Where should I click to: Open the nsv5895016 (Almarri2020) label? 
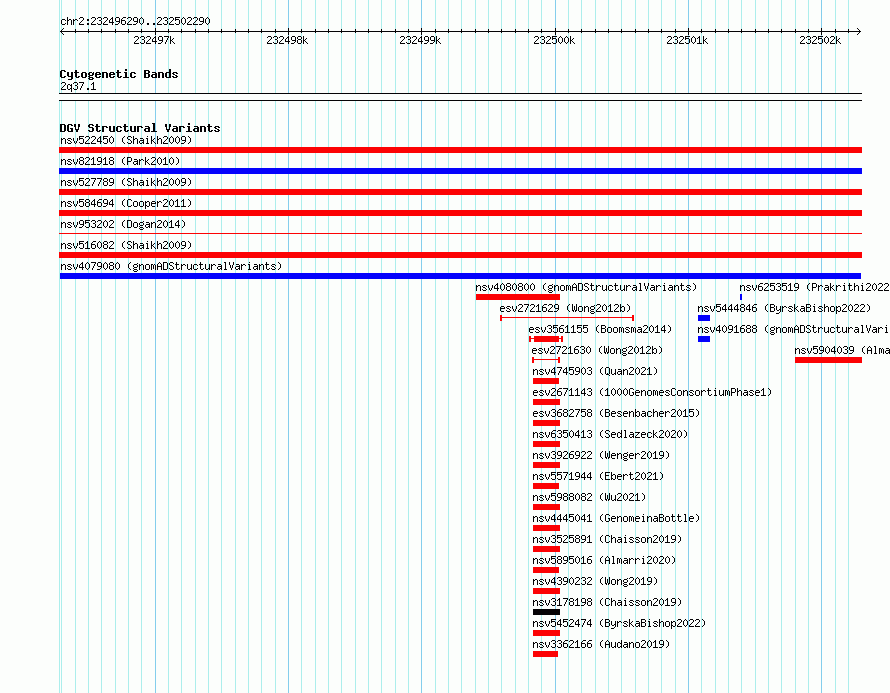(604, 560)
